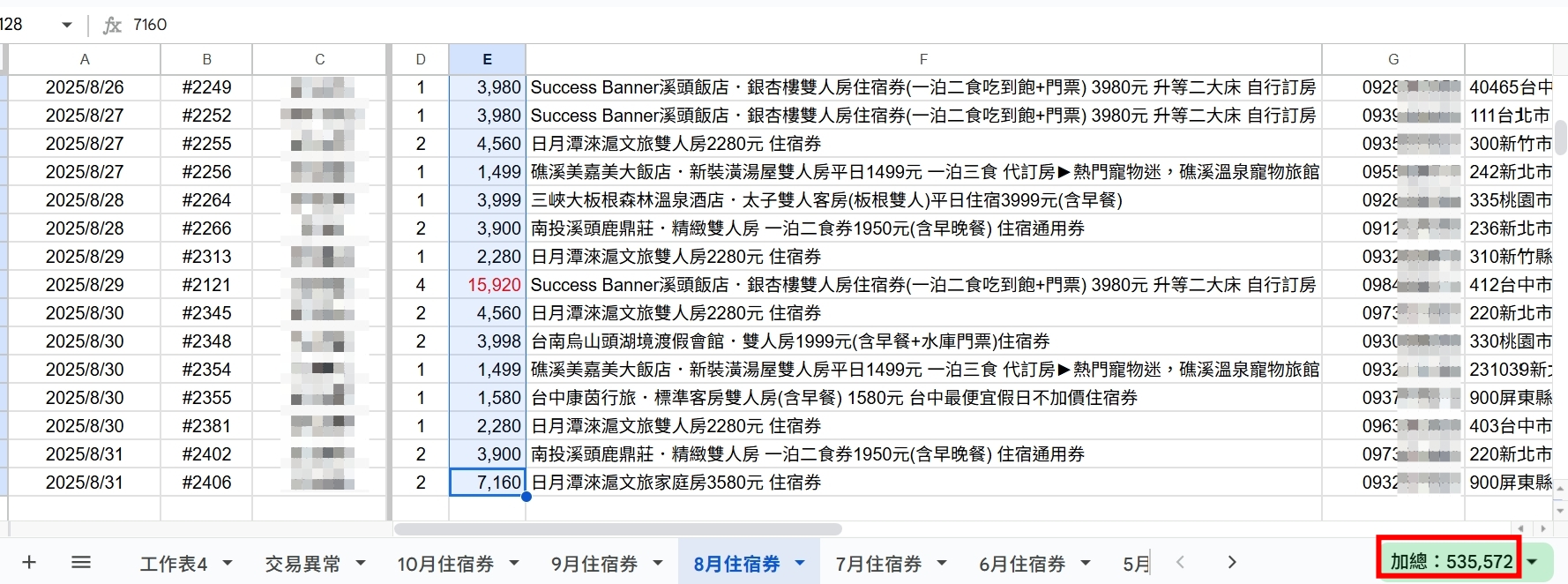
Task: Open the 交易異常 tab options arrow
Action: [x=361, y=563]
